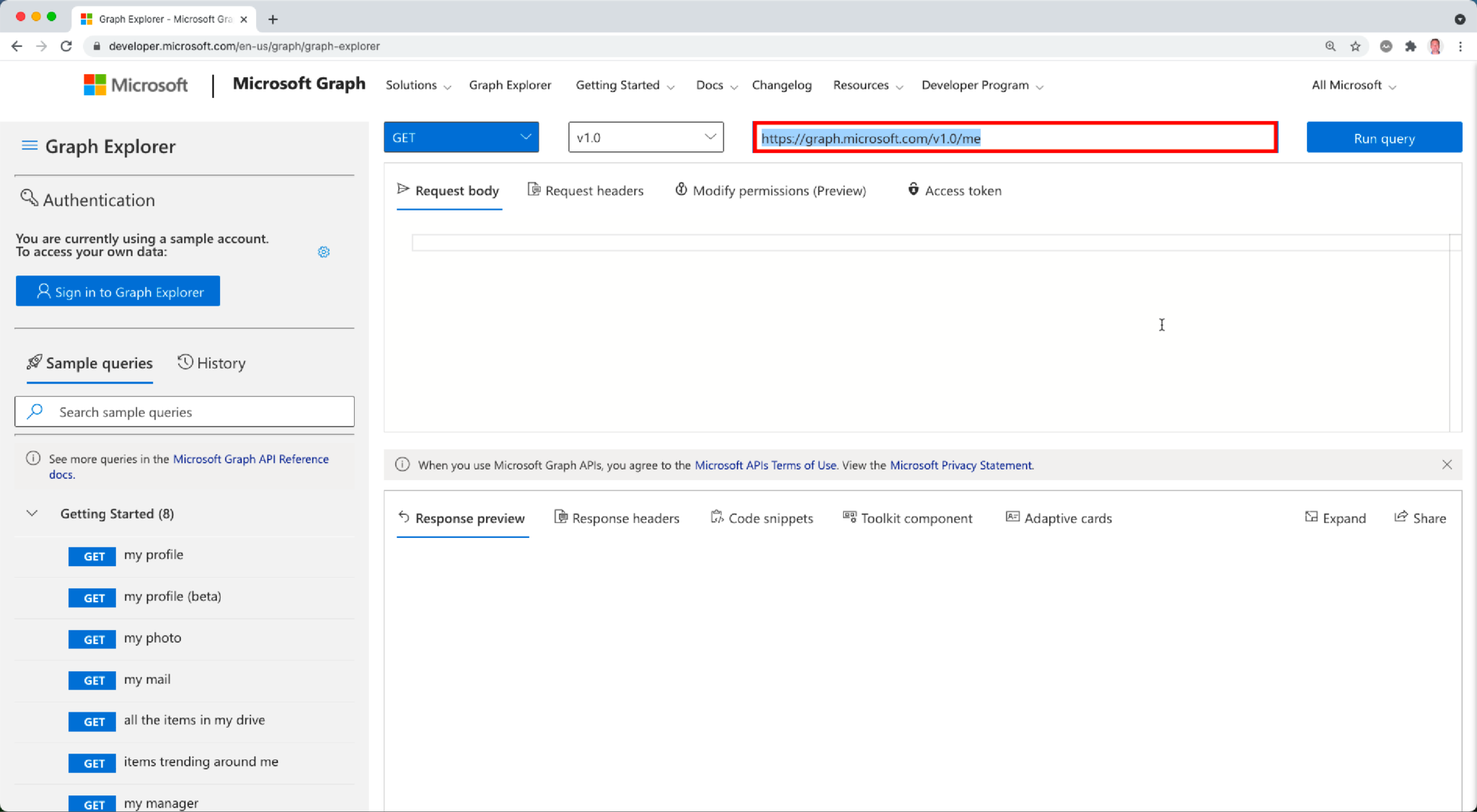Select the History clock icon
The height and width of the screenshot is (812, 1477).
click(x=185, y=363)
